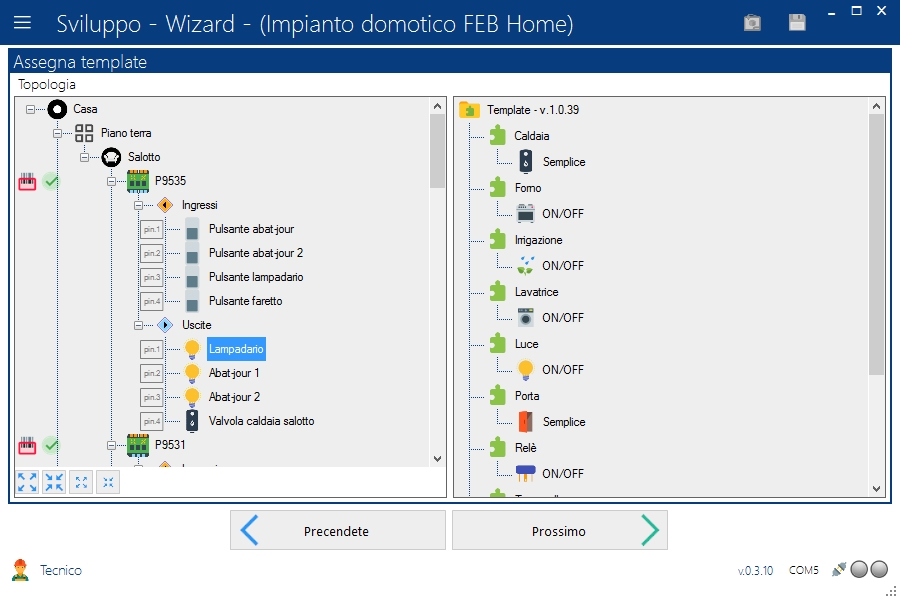The width and height of the screenshot is (900, 599).
Task: Click the save floppy disk icon
Action: pos(797,23)
